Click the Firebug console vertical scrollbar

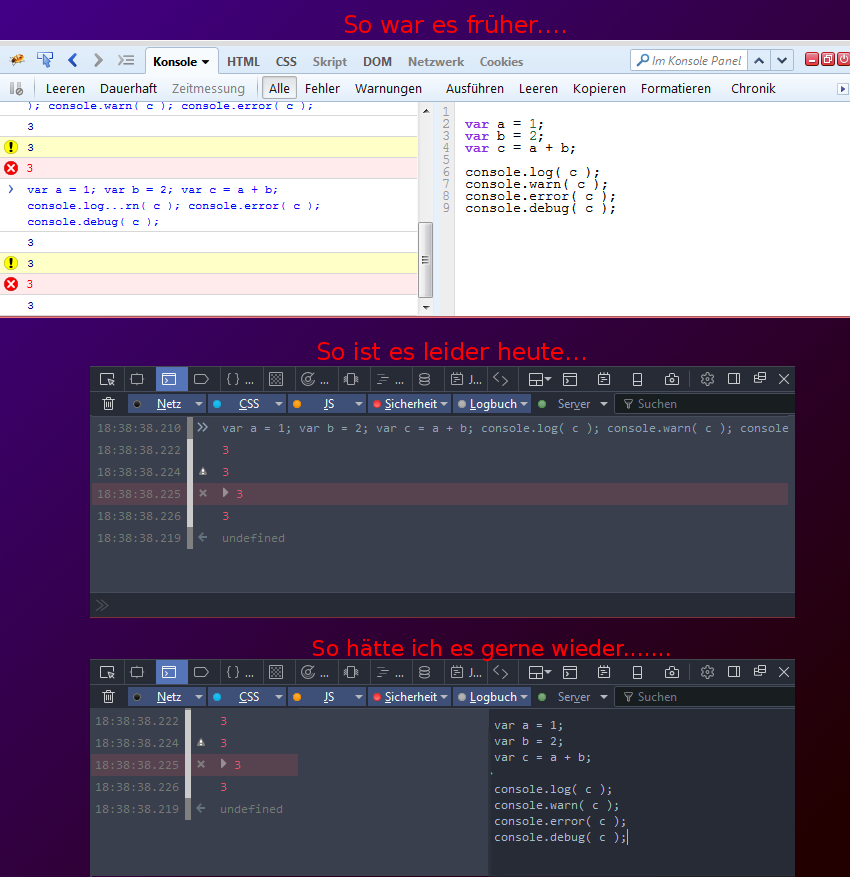click(x=425, y=258)
